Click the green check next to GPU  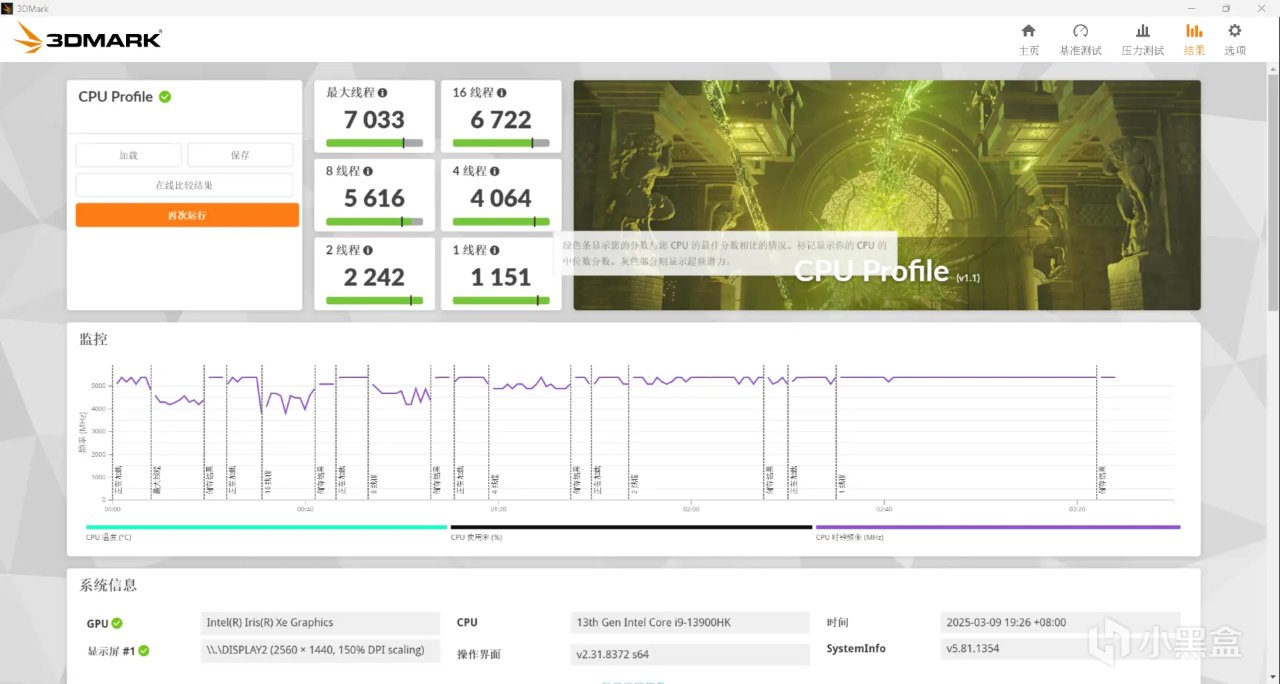click(117, 623)
